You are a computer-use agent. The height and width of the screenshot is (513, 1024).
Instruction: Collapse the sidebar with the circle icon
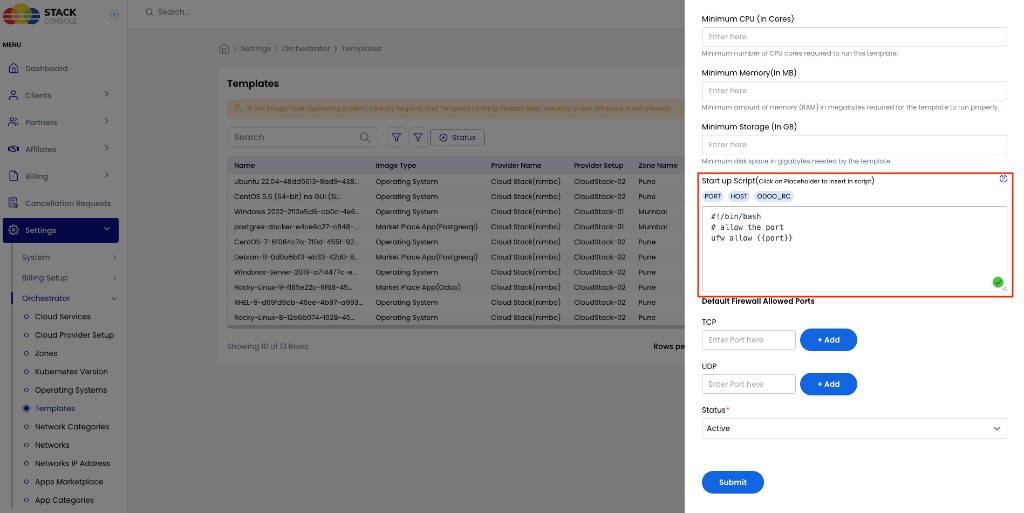click(114, 14)
